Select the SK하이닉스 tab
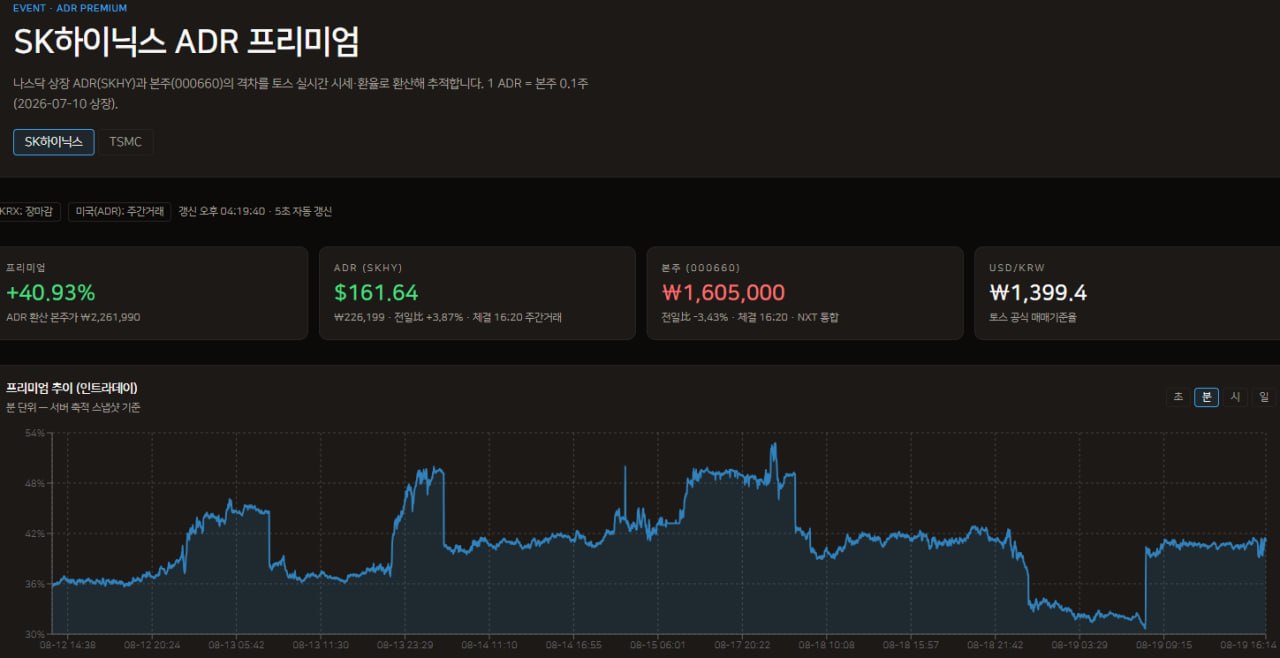 [x=54, y=142]
